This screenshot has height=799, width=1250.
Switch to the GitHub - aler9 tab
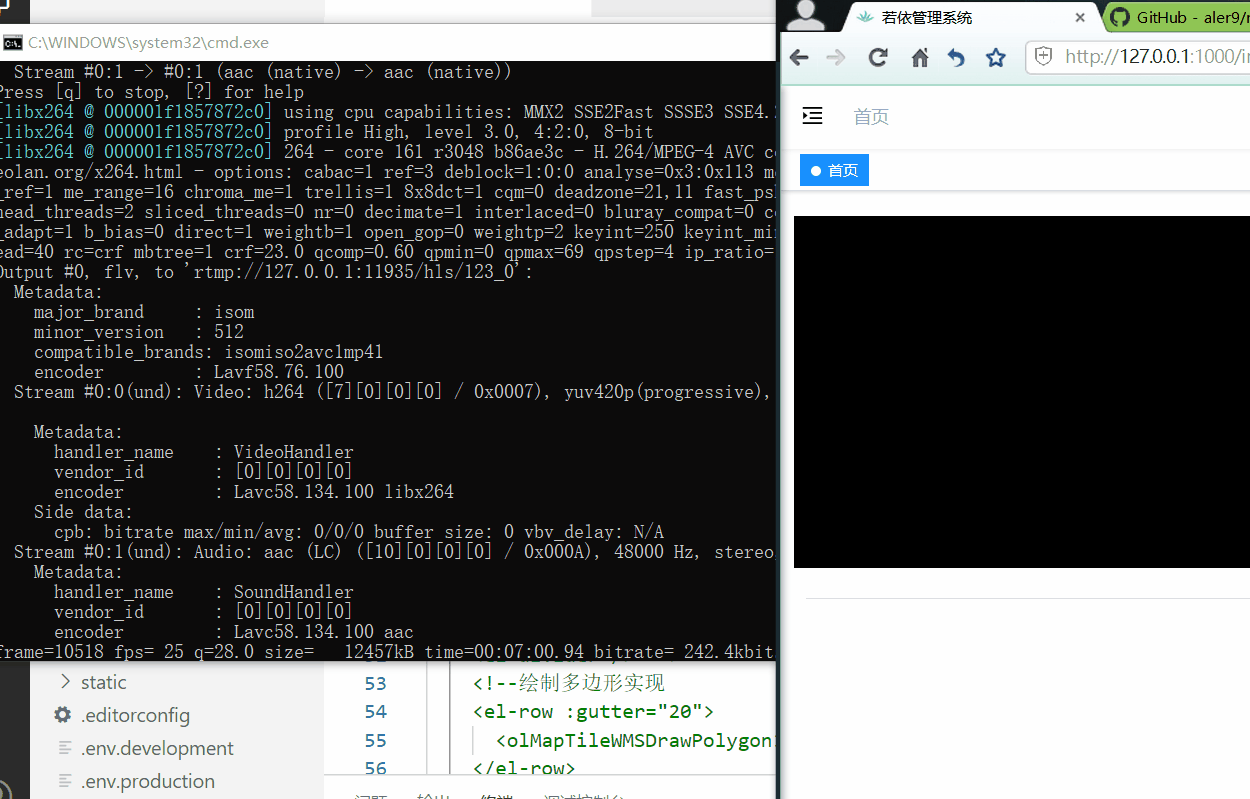[1190, 17]
